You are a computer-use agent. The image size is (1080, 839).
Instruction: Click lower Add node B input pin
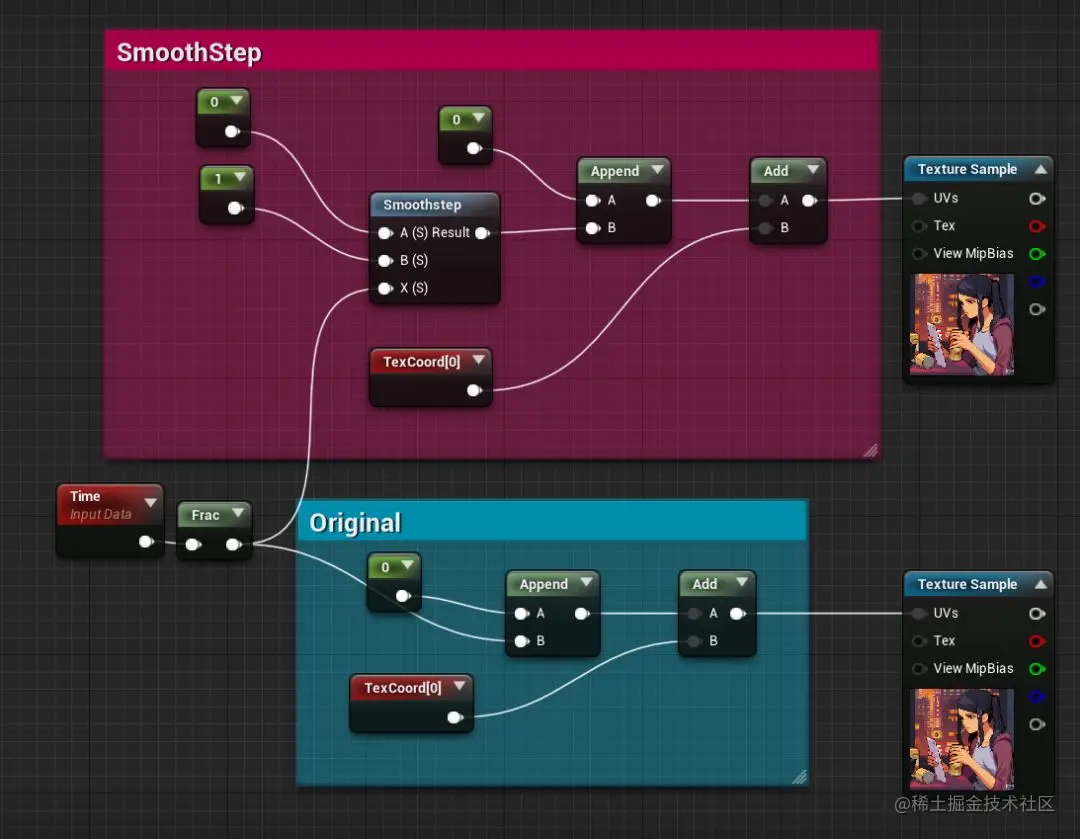click(x=694, y=641)
